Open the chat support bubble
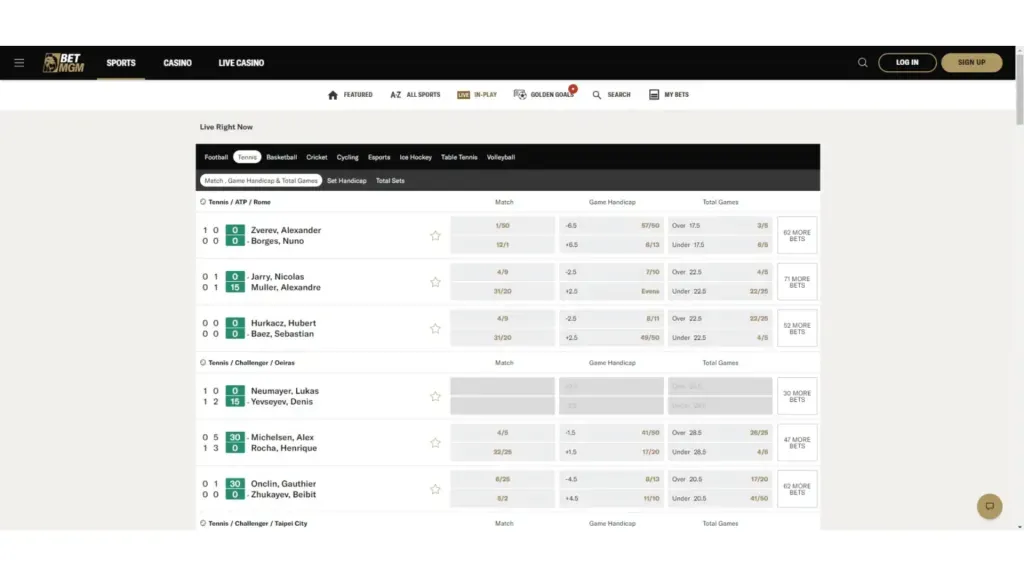The width and height of the screenshot is (1024, 576). (x=989, y=506)
